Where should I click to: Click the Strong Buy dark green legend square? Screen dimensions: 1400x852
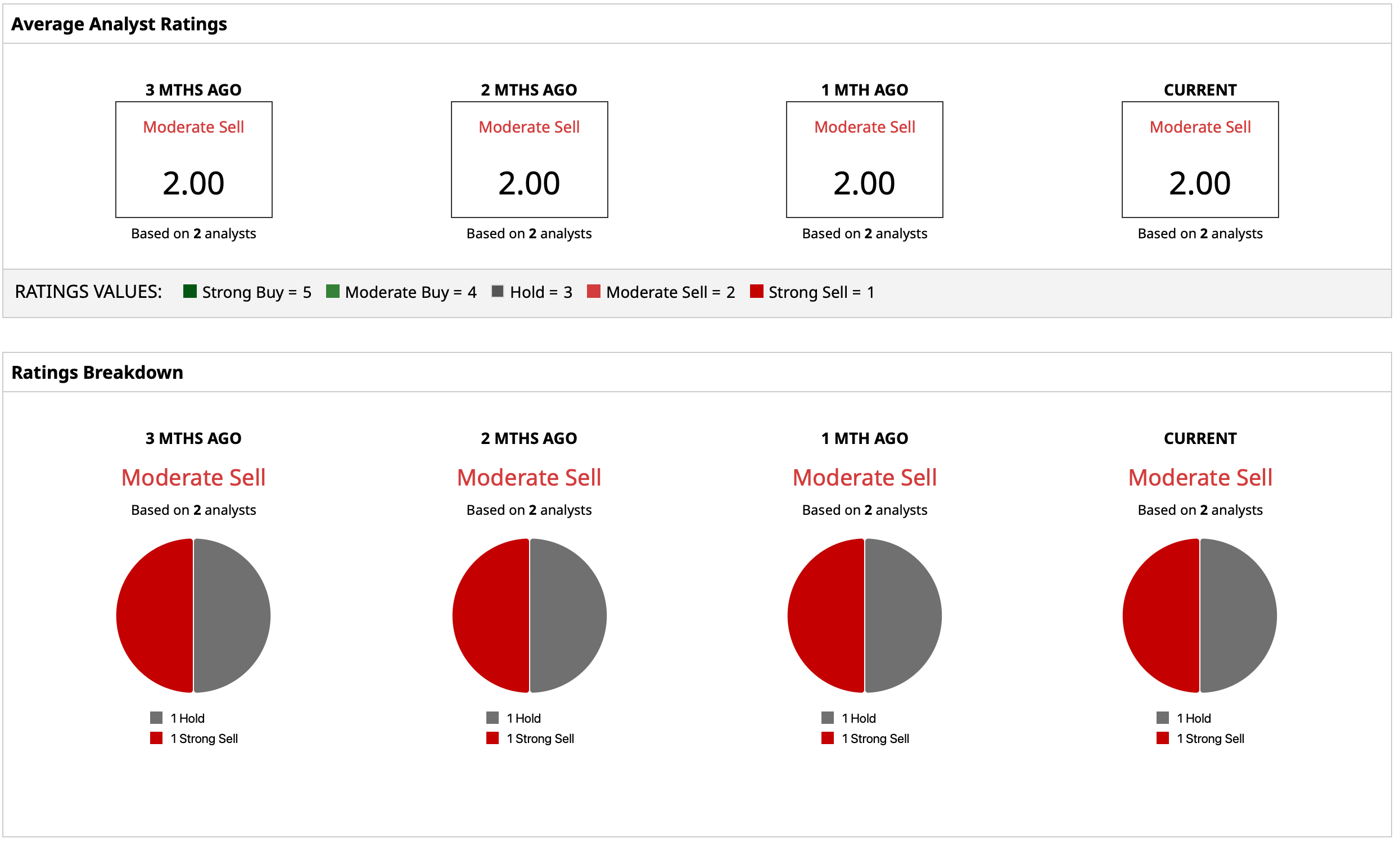[190, 291]
